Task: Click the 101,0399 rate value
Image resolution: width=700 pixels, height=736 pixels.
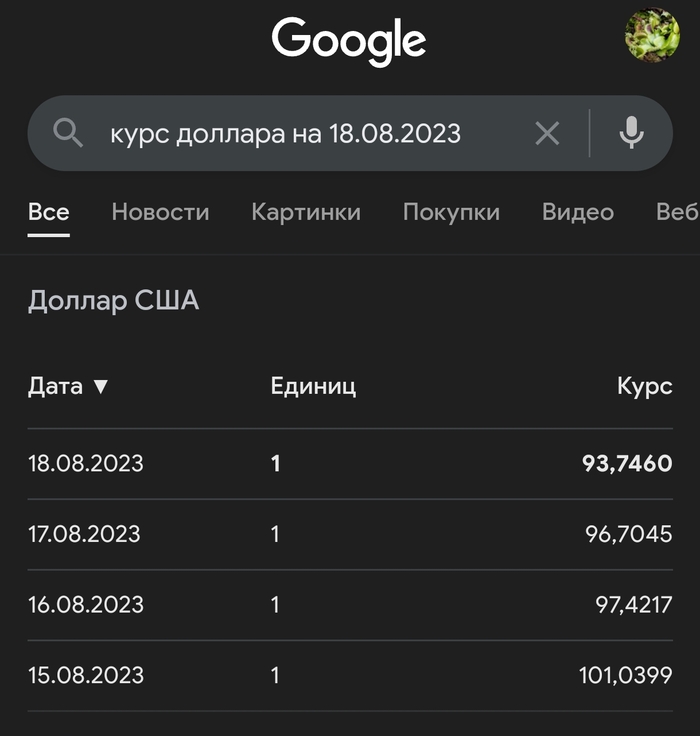Action: (625, 675)
